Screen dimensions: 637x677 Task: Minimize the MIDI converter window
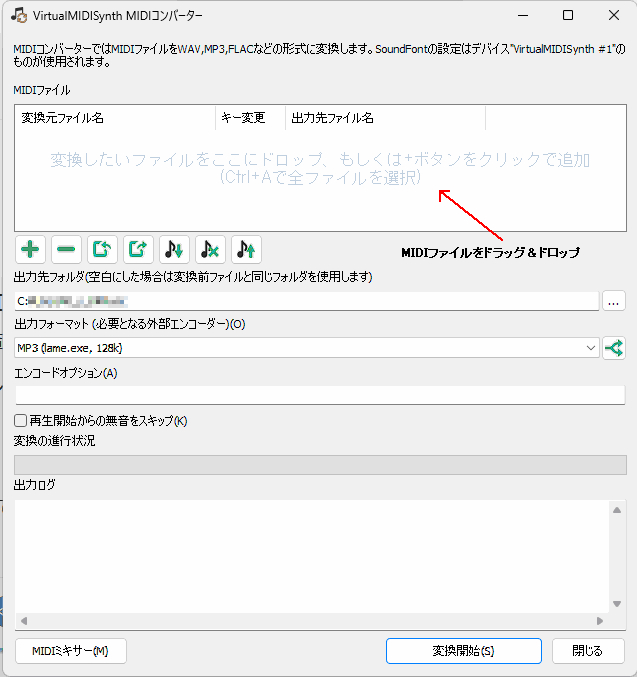pos(523,16)
